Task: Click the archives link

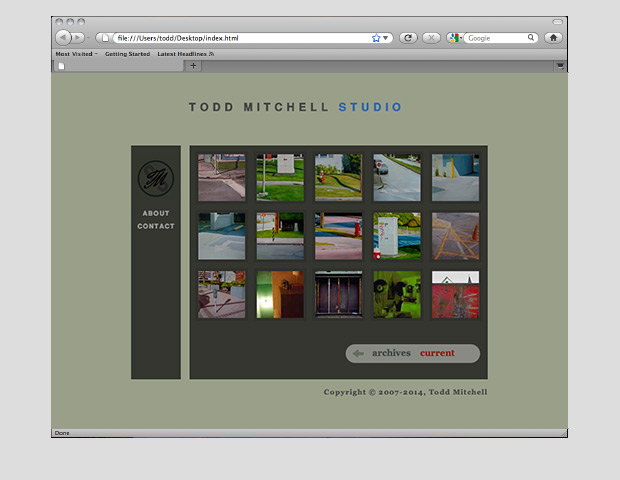Action: 391,353
